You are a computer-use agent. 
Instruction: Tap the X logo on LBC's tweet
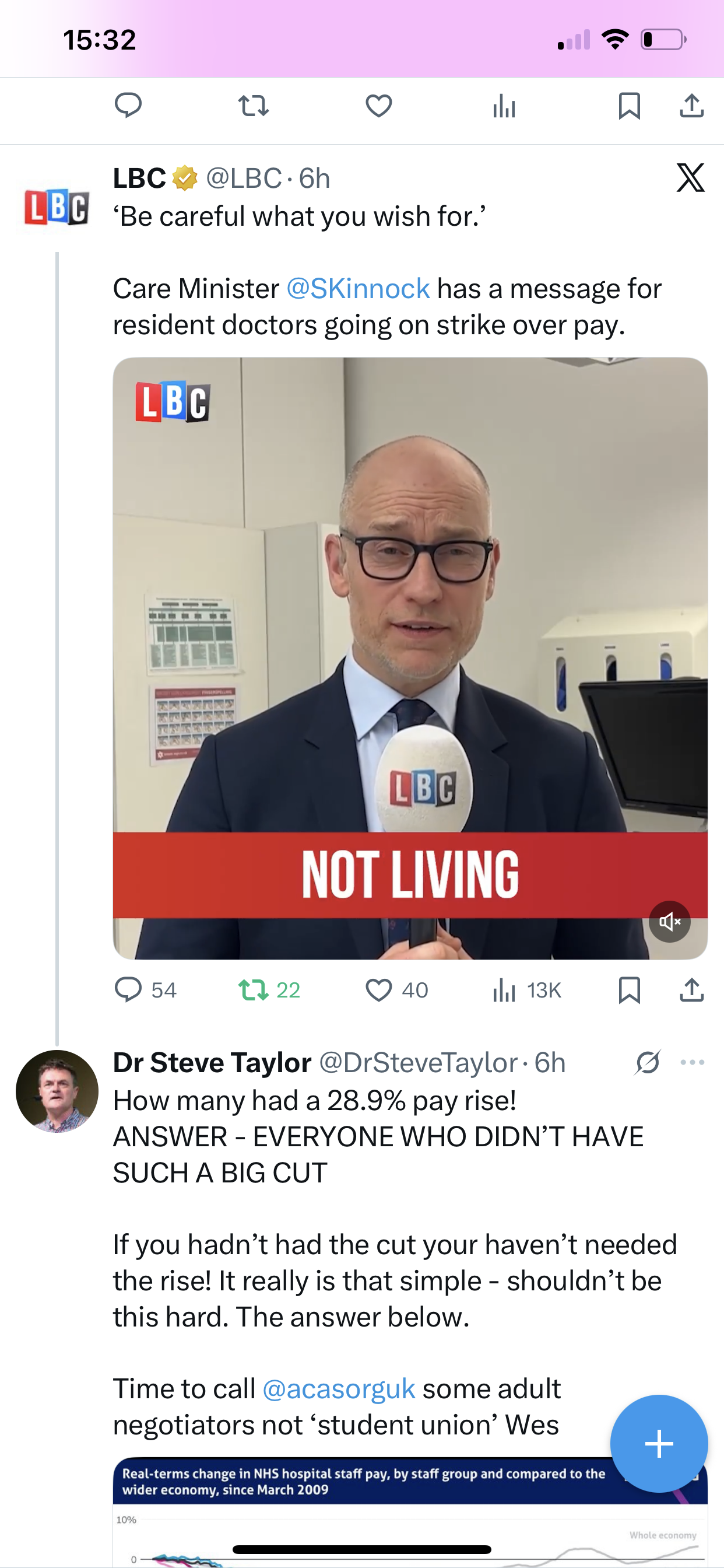click(691, 178)
